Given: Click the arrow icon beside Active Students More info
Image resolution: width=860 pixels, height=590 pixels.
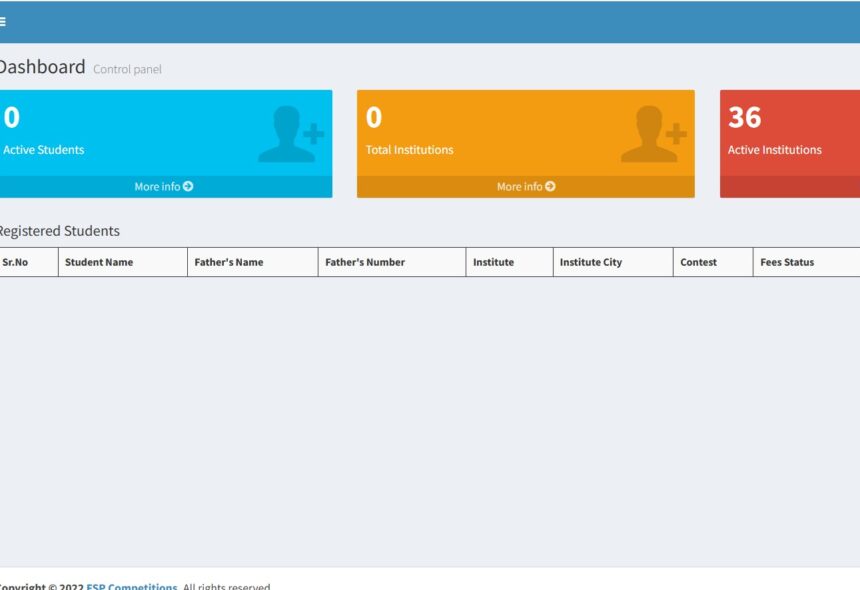Looking at the screenshot, I should [x=188, y=186].
